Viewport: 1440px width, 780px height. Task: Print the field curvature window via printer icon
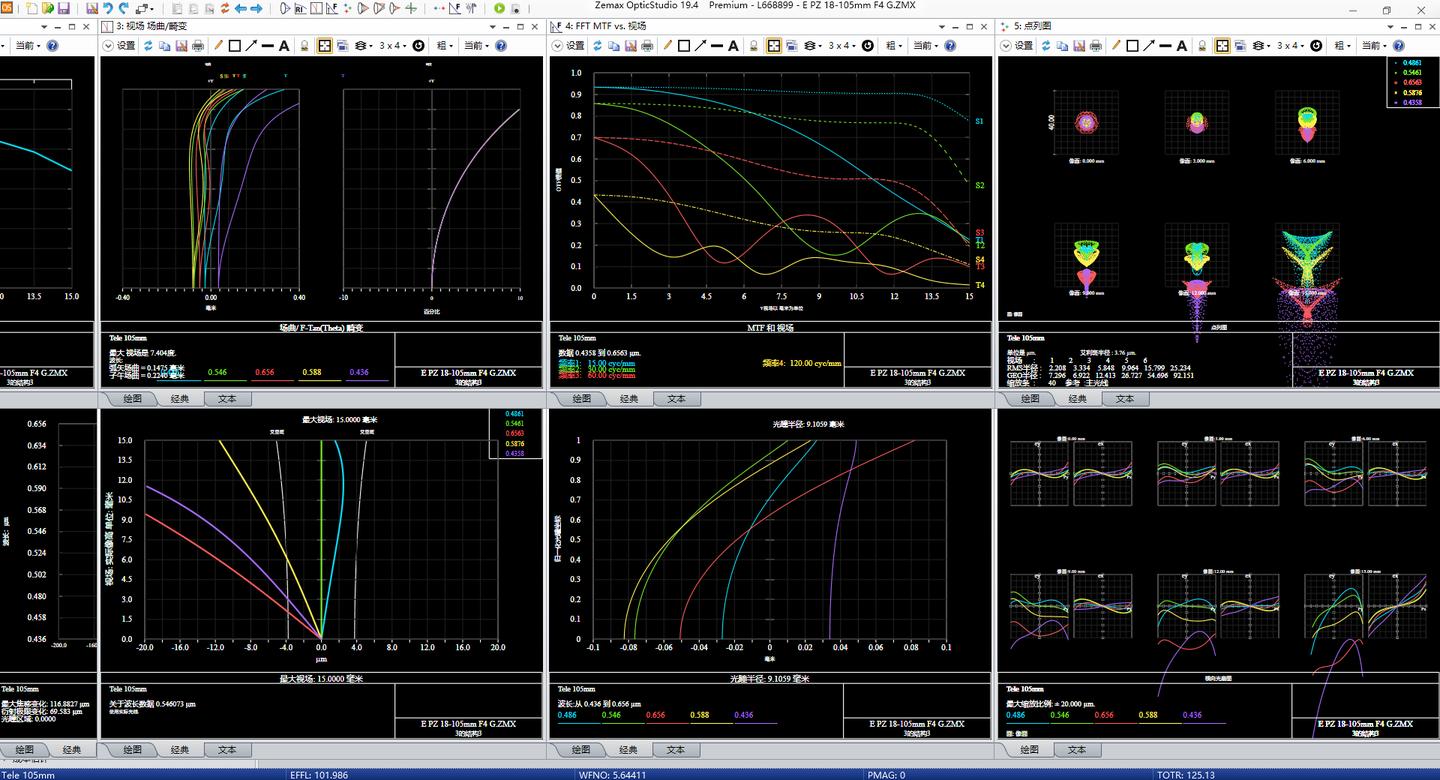pyautogui.click(x=198, y=46)
